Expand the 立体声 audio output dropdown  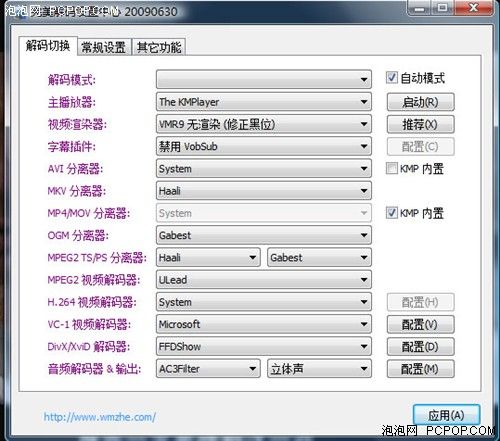point(319,369)
